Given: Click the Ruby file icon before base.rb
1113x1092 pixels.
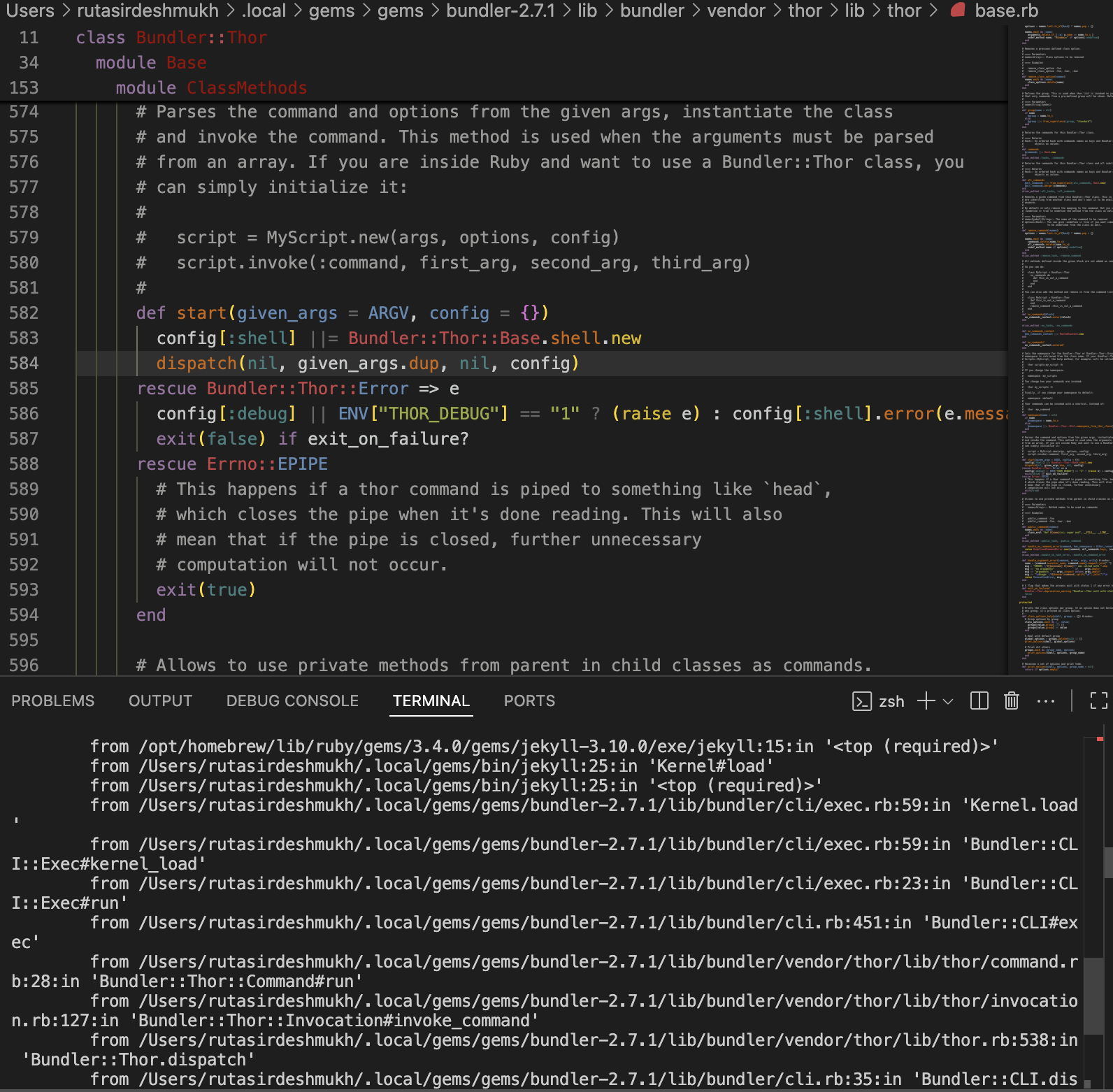Looking at the screenshot, I should tap(958, 10).
